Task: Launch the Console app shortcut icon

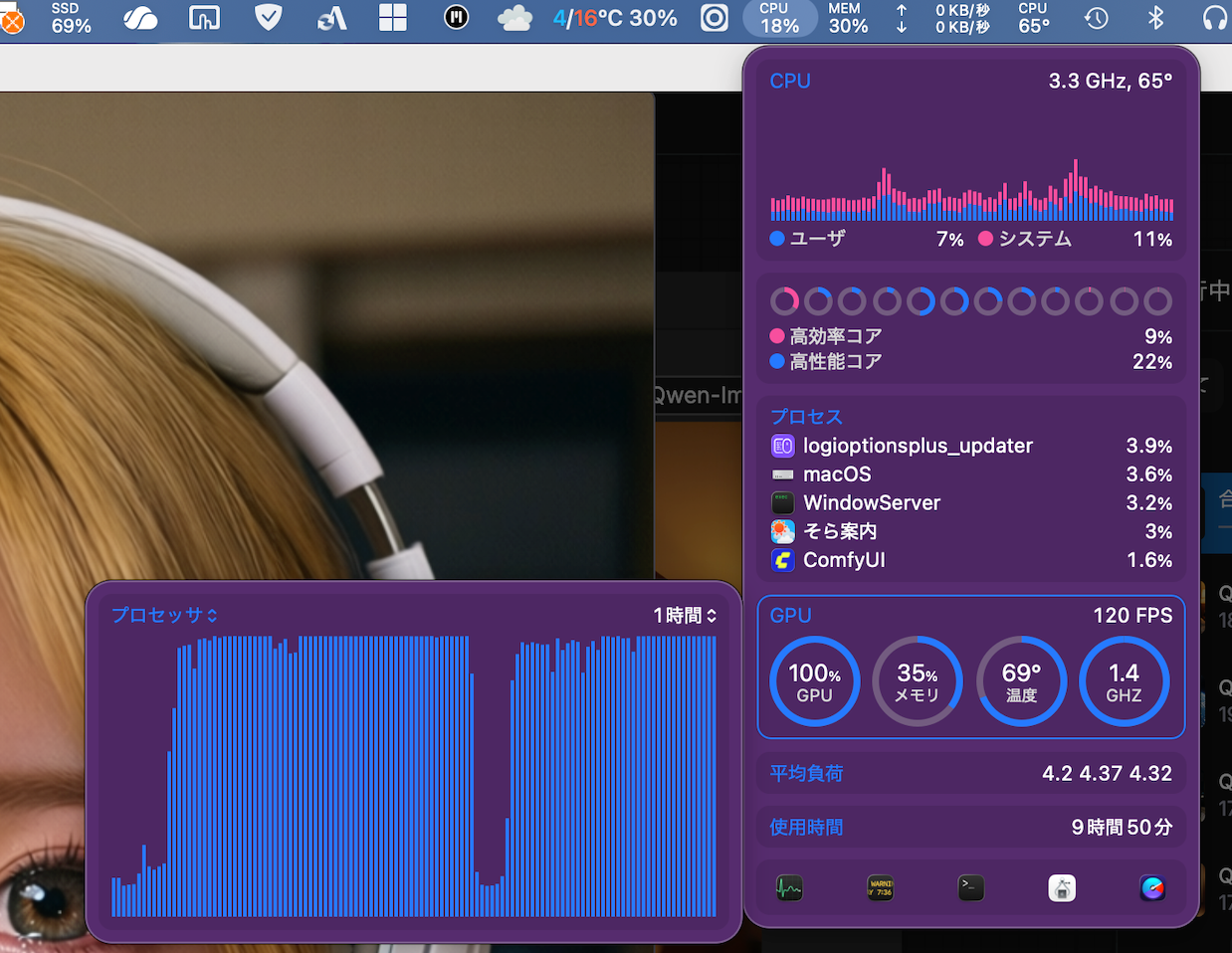Action: coord(881,887)
